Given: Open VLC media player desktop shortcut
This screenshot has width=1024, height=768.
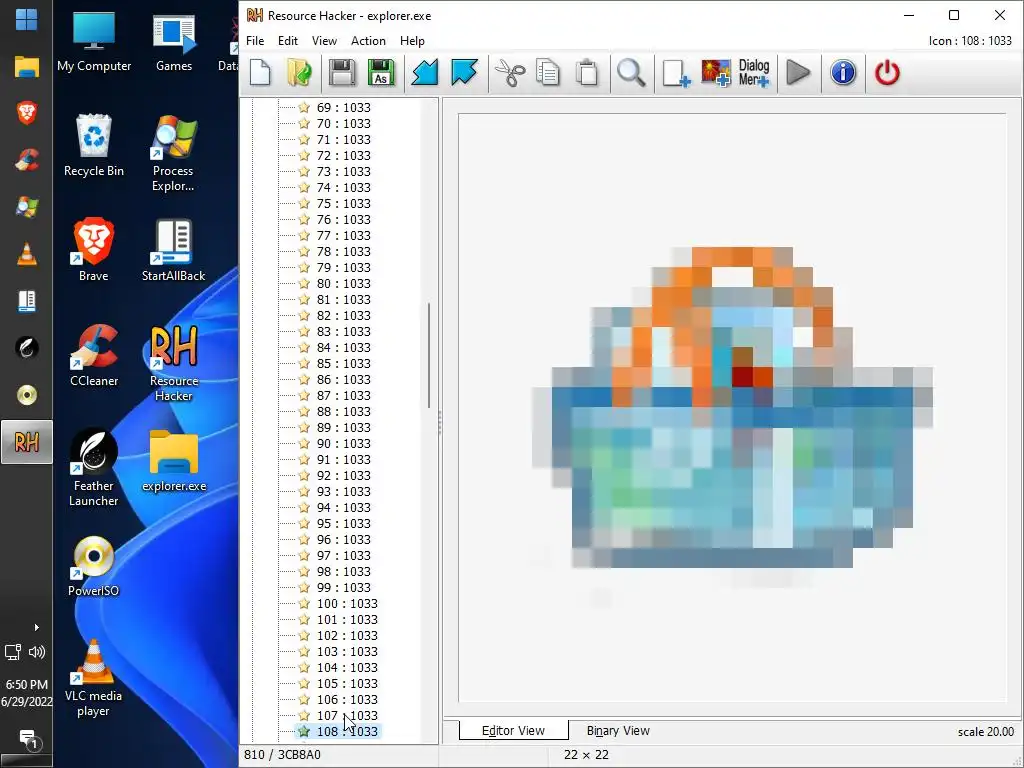Looking at the screenshot, I should [93, 679].
